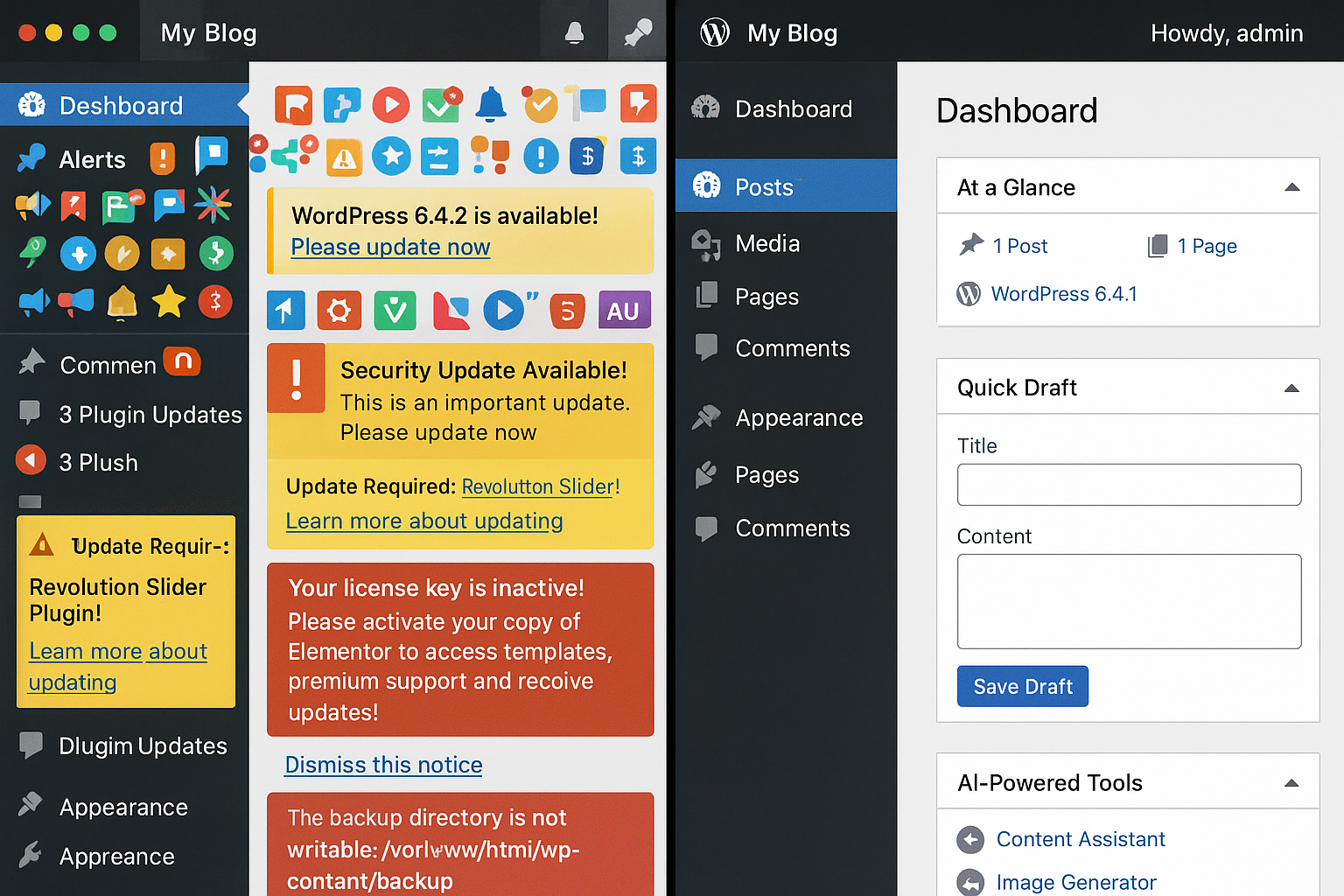Click the blue circle exclamation icon
The image size is (1344, 896).
click(541, 157)
